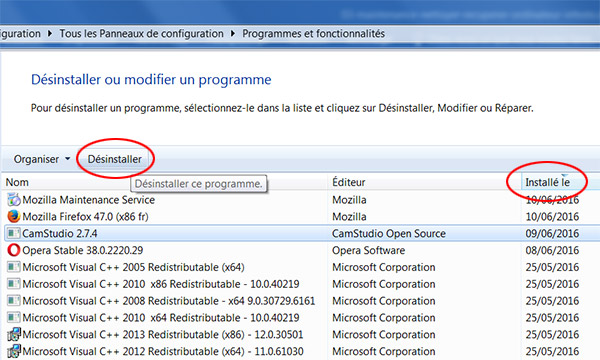This screenshot has width=600, height=360.
Task: Go to Tous les Panneaux de configuration breadcrumb
Action: [141, 34]
